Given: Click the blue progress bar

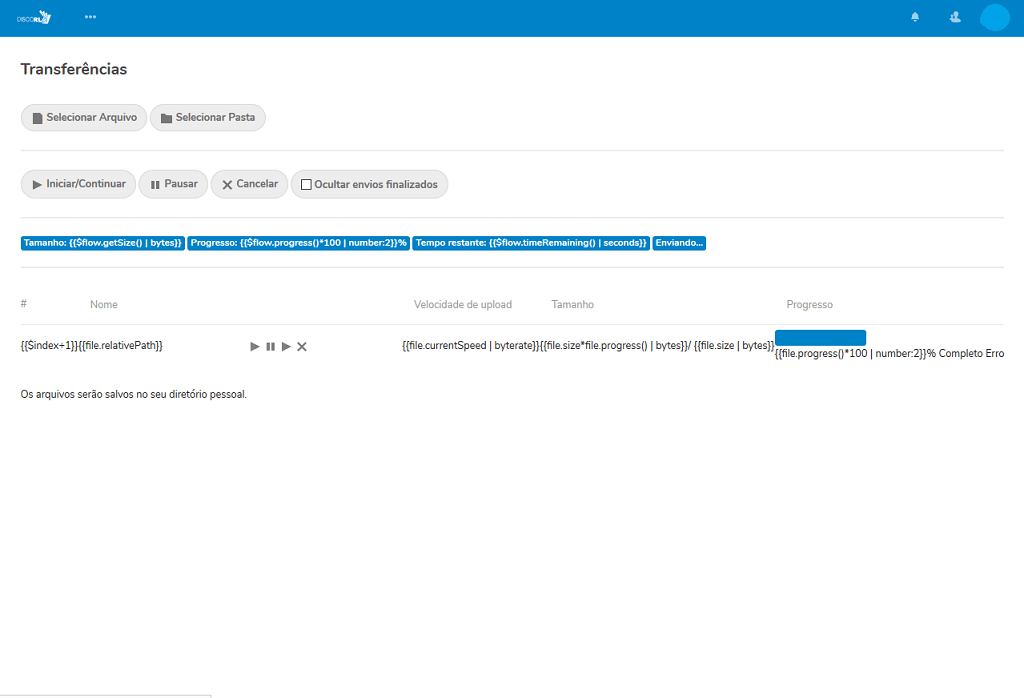Looking at the screenshot, I should (820, 337).
